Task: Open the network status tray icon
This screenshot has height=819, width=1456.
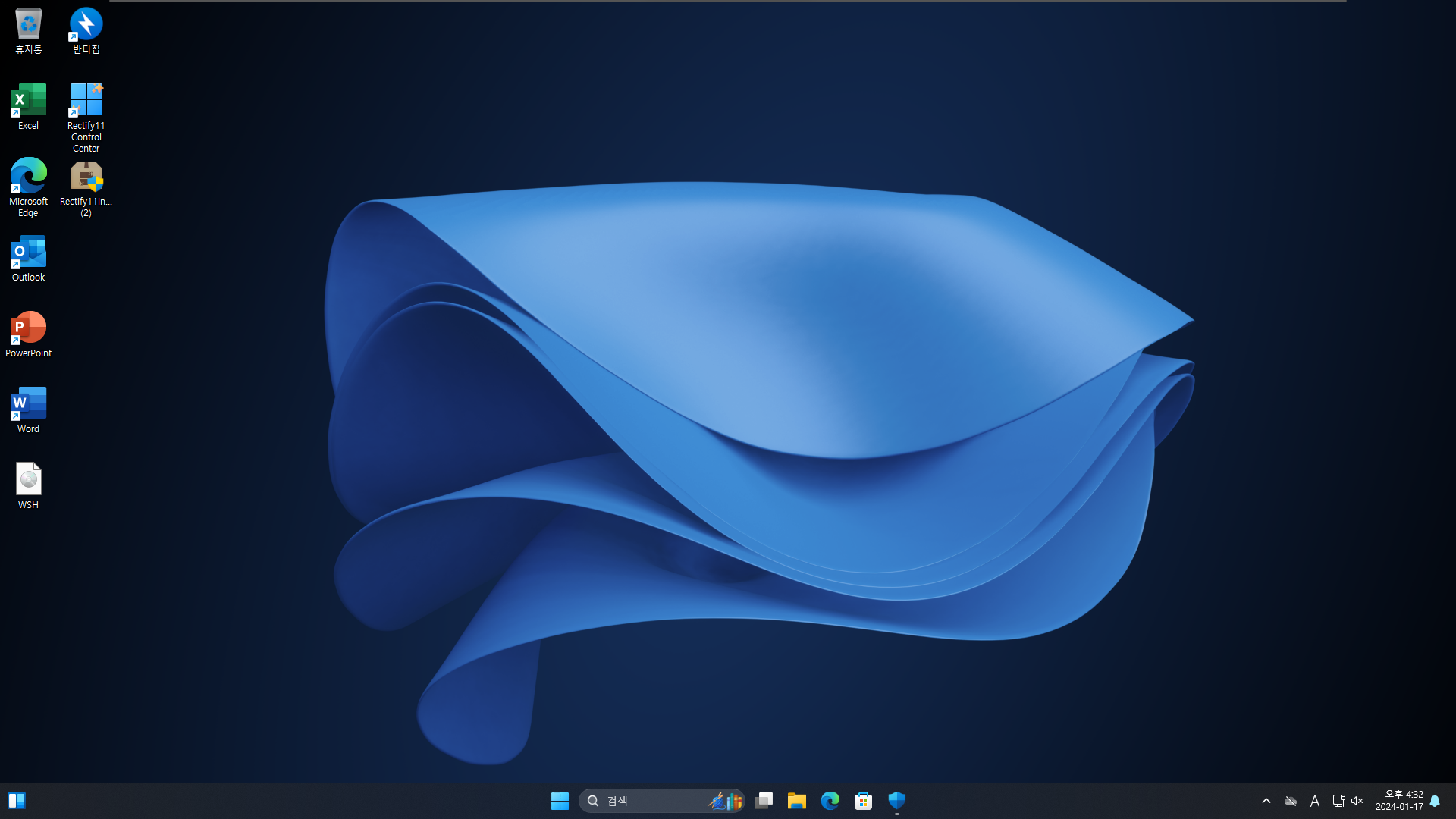Action: (x=1338, y=801)
